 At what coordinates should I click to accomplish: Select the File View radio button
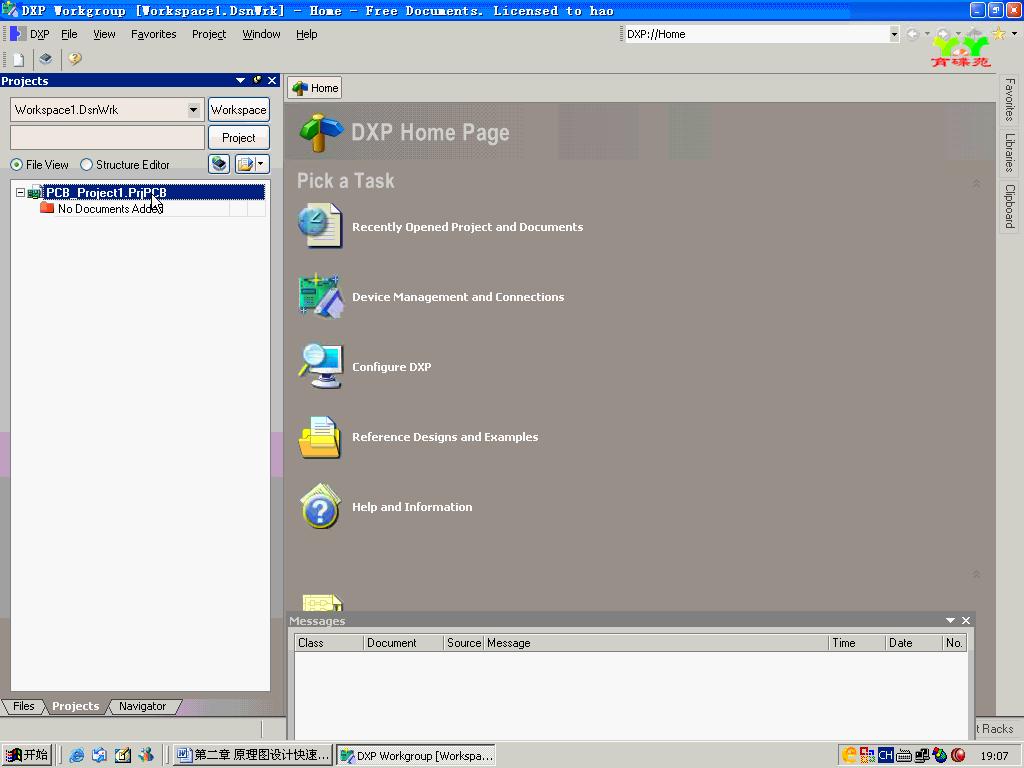click(x=16, y=165)
